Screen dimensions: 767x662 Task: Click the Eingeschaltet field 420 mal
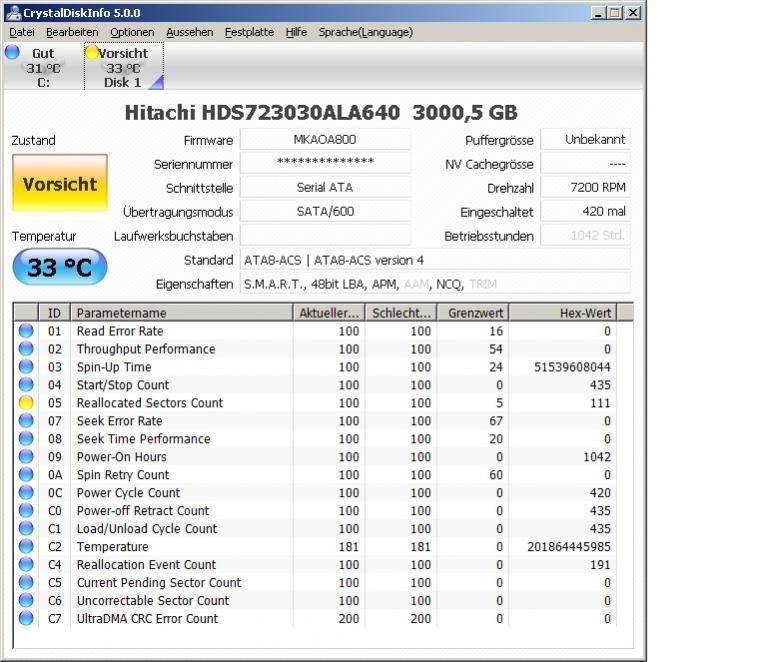(x=586, y=211)
